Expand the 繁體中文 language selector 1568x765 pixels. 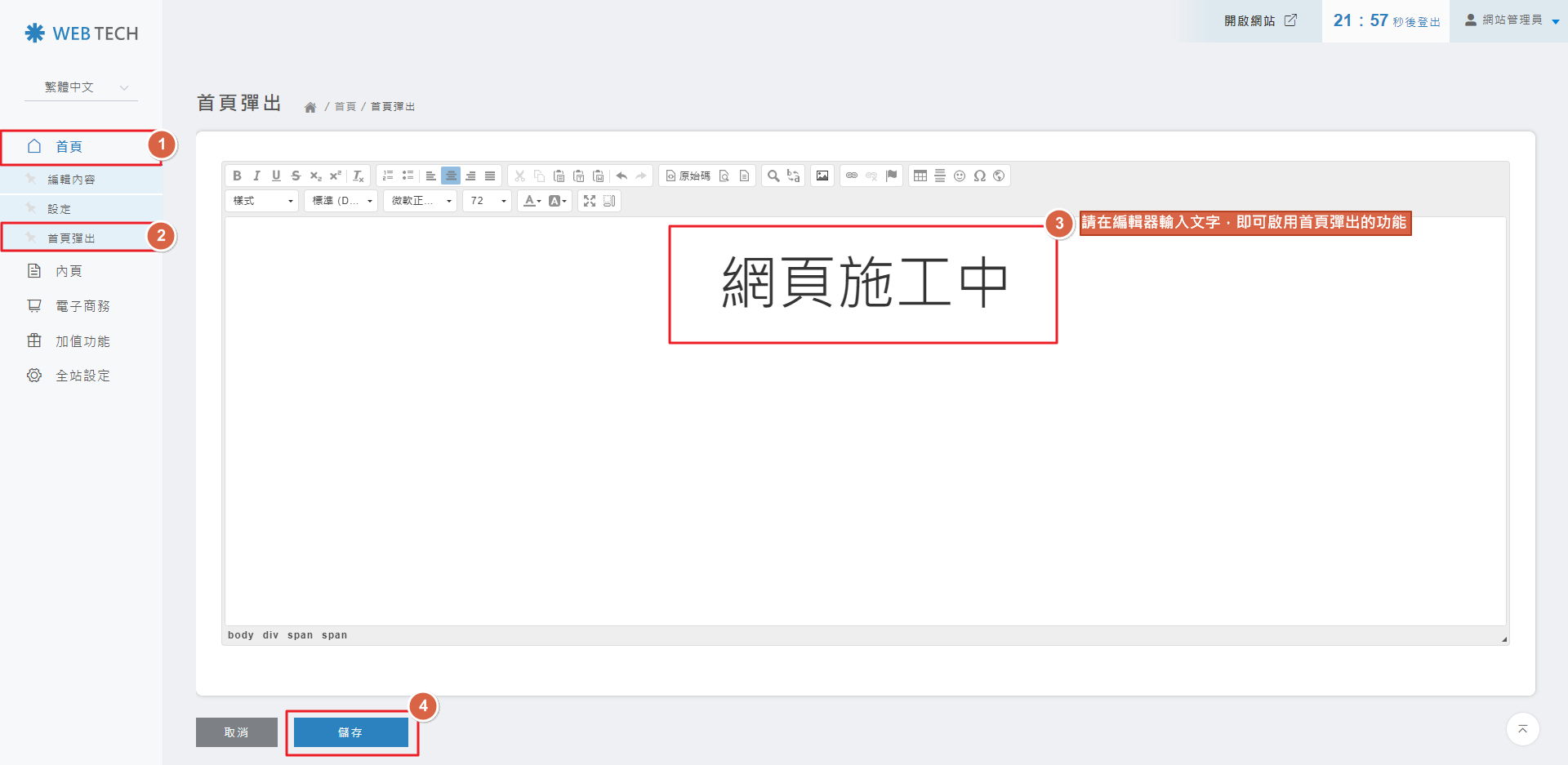click(81, 87)
